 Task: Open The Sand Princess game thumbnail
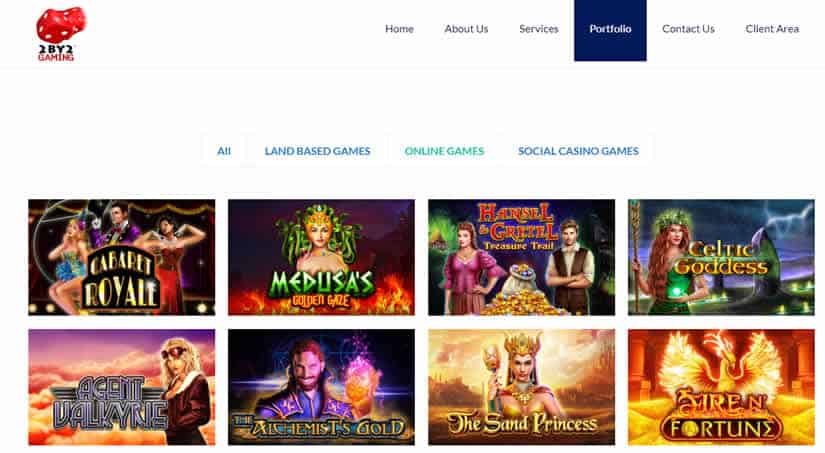pos(521,387)
